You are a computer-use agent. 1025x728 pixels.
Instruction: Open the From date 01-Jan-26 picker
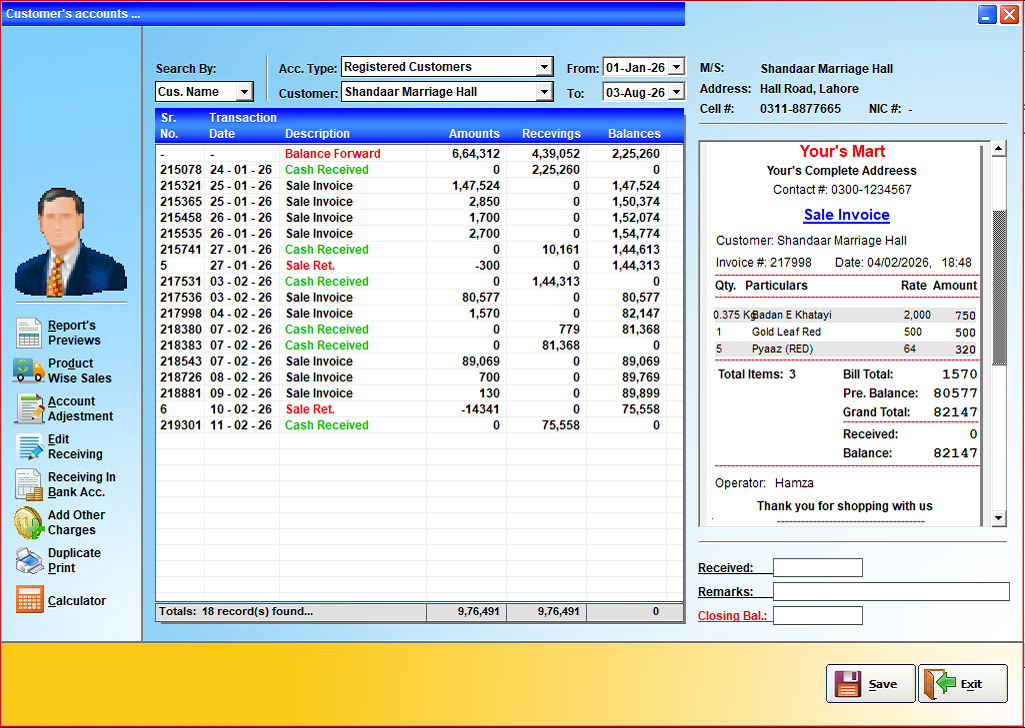point(677,67)
